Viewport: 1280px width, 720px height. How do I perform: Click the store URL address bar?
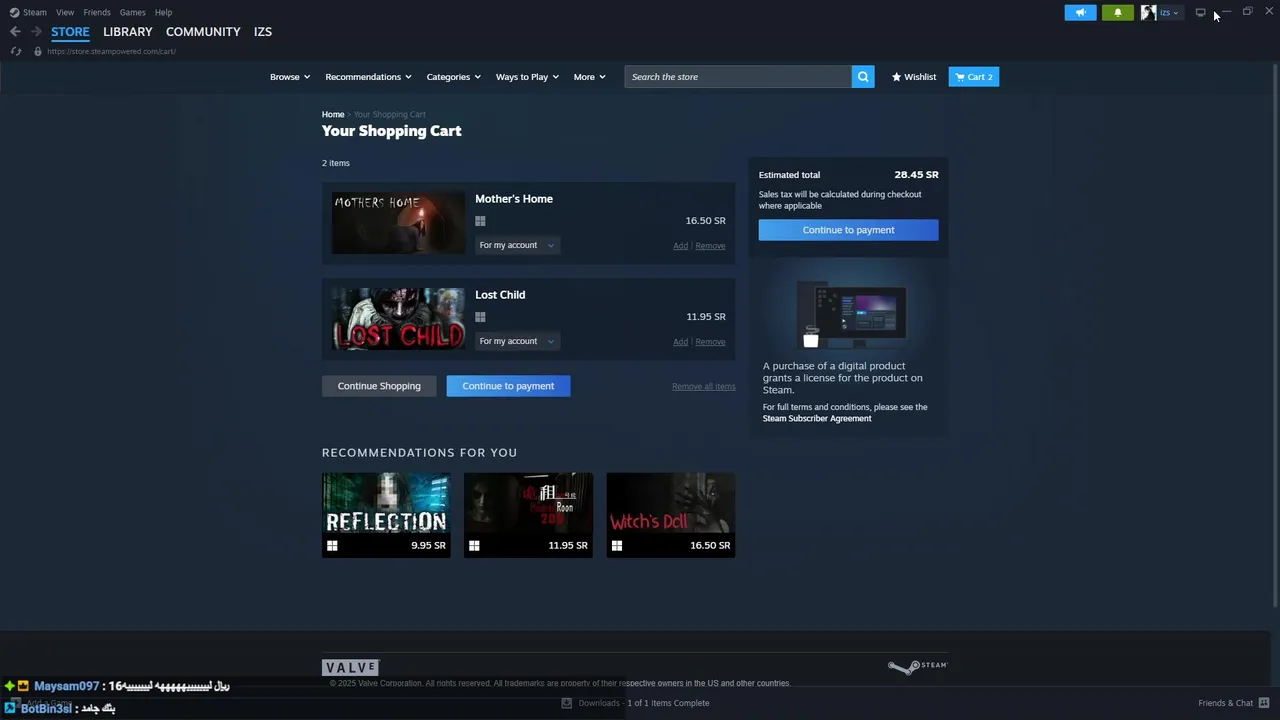[x=111, y=51]
